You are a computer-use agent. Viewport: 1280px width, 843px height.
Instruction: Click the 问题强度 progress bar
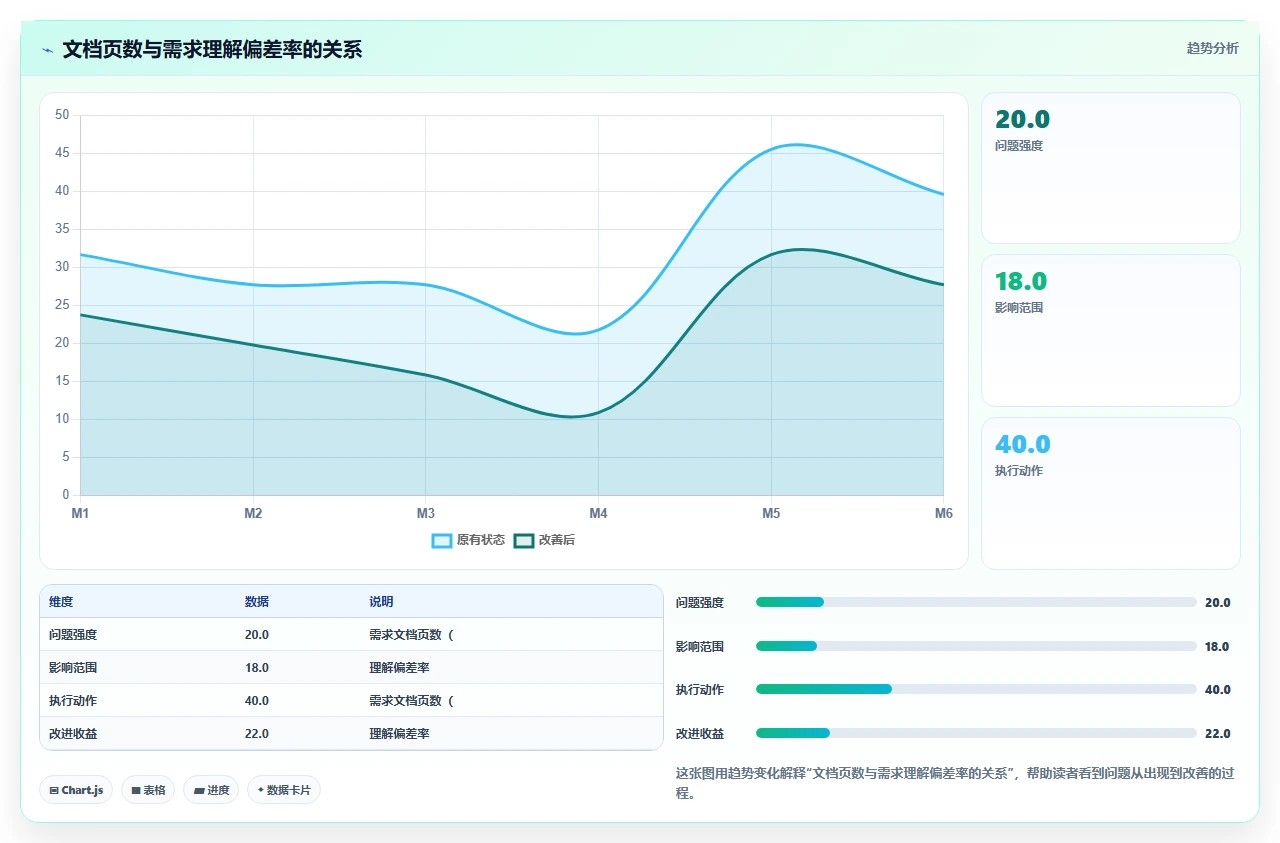[976, 602]
